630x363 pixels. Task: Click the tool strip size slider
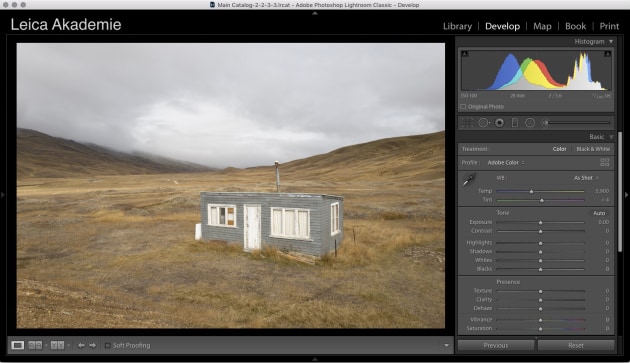(x=577, y=123)
